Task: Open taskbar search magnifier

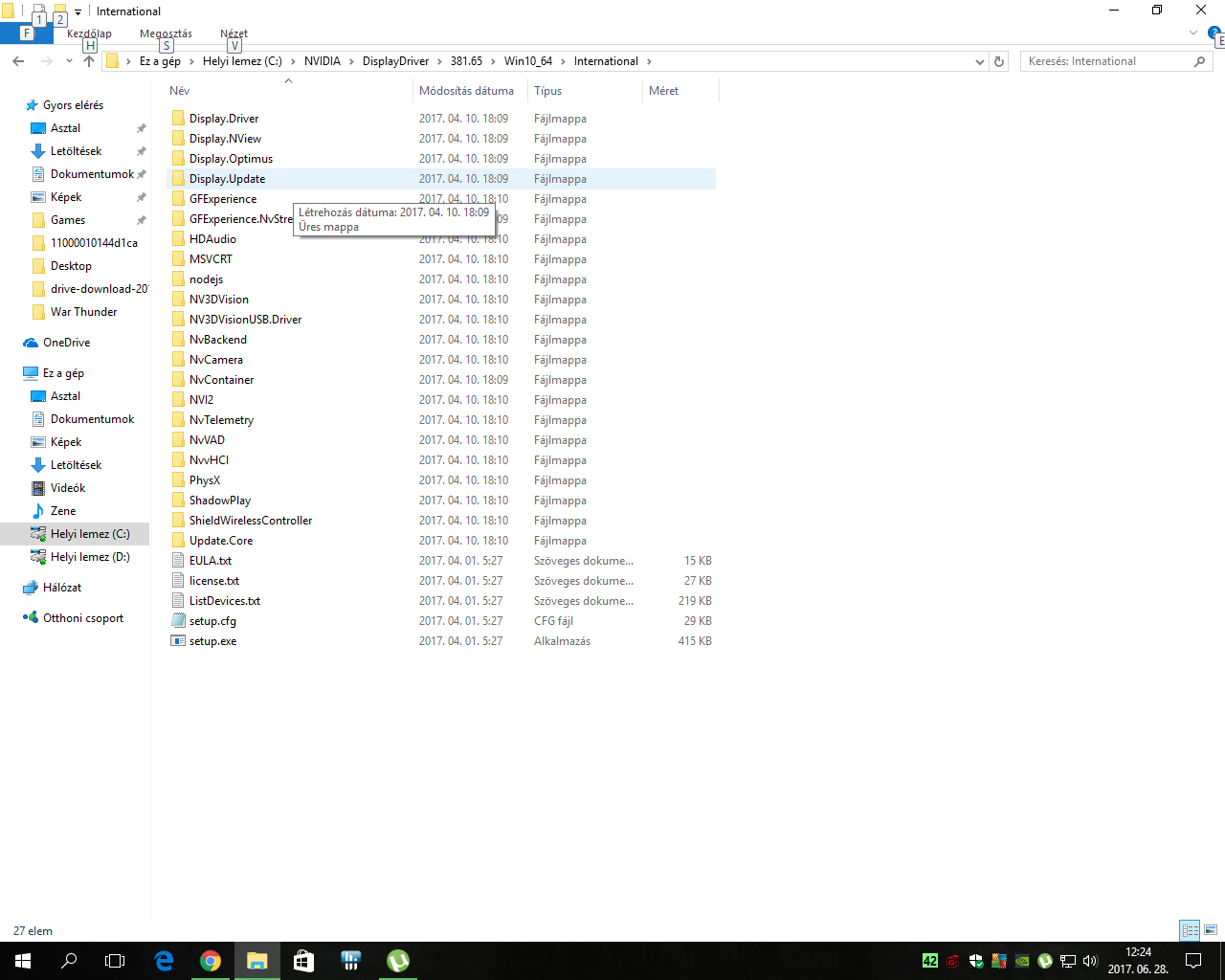Action: click(x=69, y=961)
